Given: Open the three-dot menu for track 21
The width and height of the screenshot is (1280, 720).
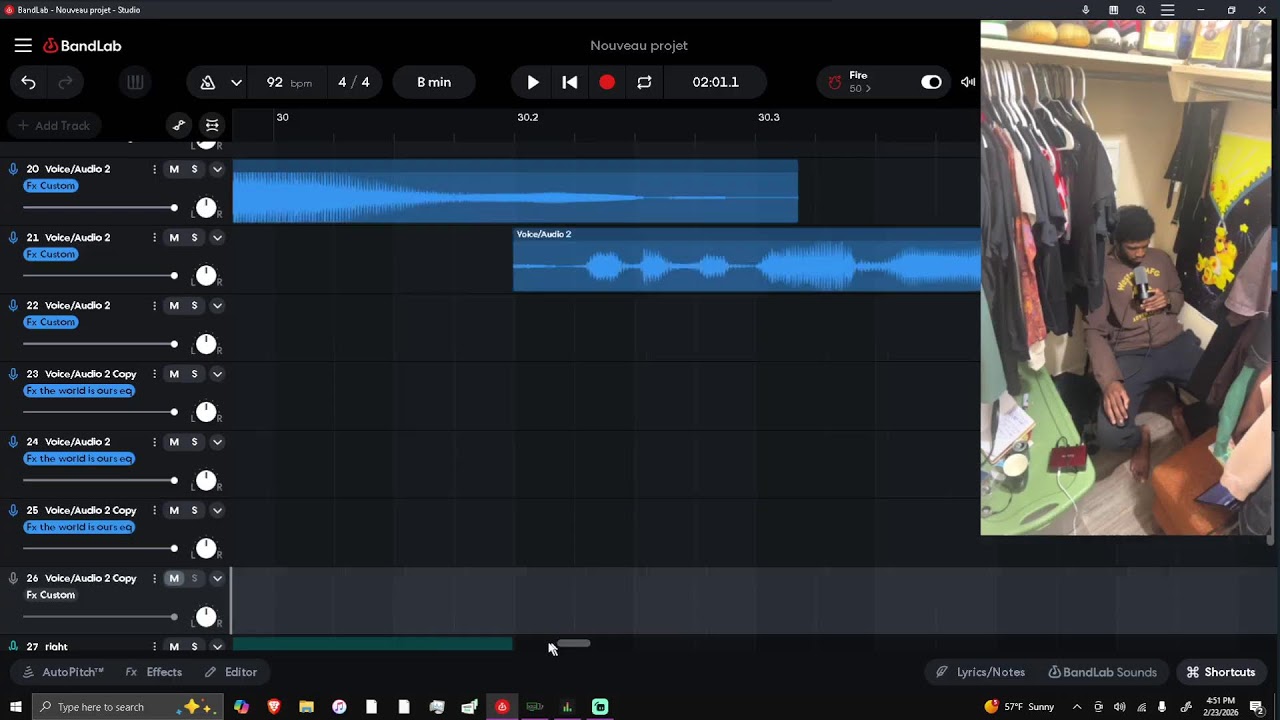Looking at the screenshot, I should tap(154, 237).
